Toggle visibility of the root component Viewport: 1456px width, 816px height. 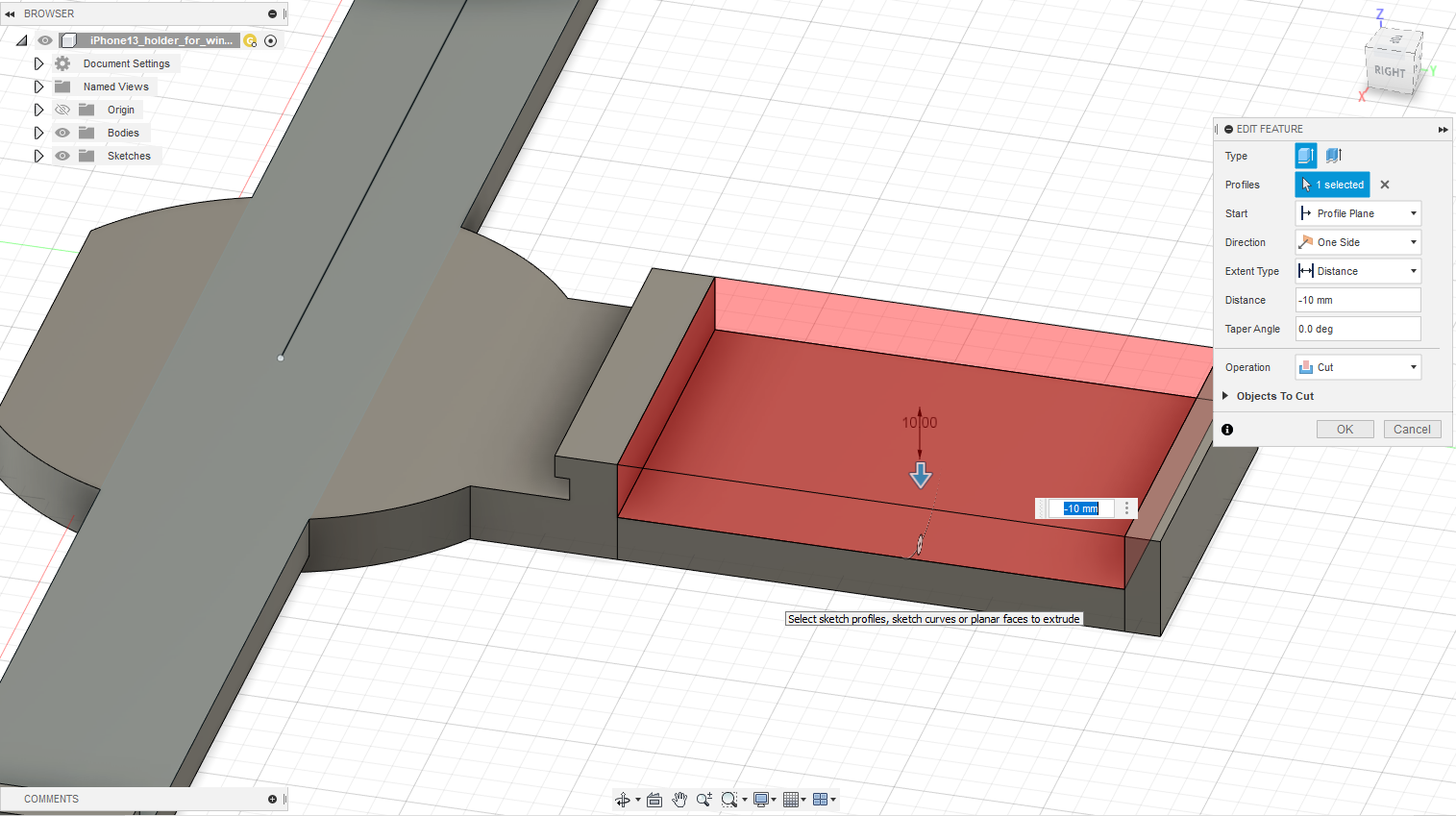(x=45, y=40)
